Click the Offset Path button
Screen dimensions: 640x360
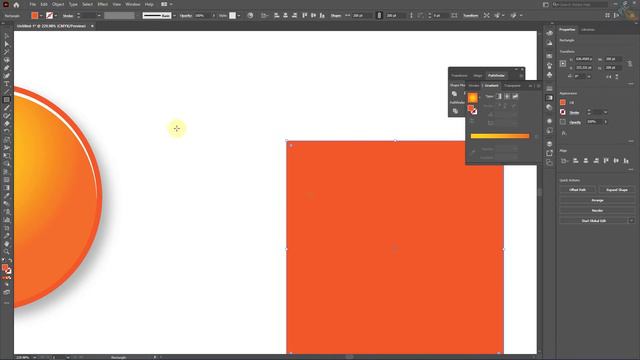point(577,190)
